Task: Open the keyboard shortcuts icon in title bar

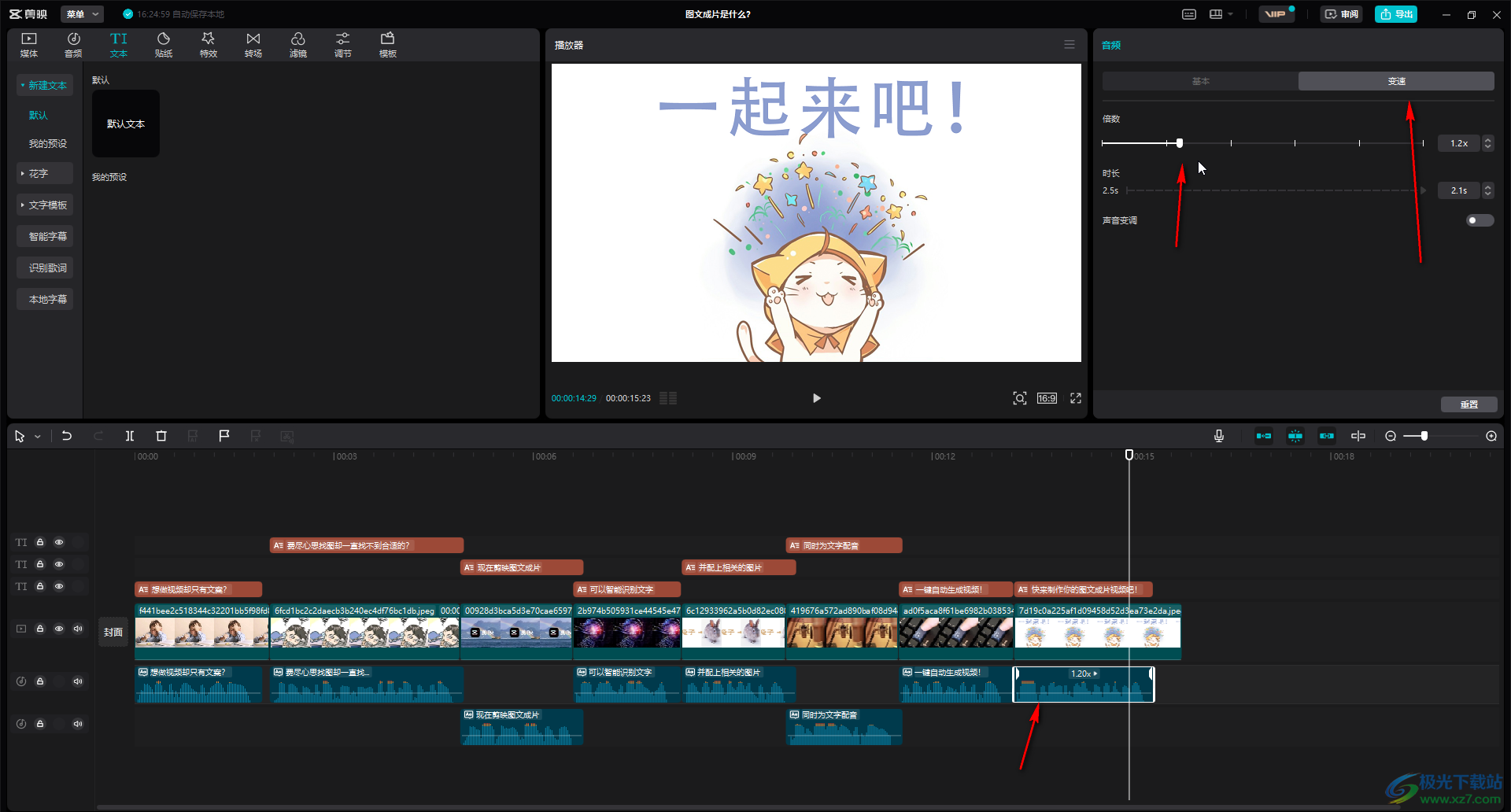Action: pyautogui.click(x=1189, y=14)
